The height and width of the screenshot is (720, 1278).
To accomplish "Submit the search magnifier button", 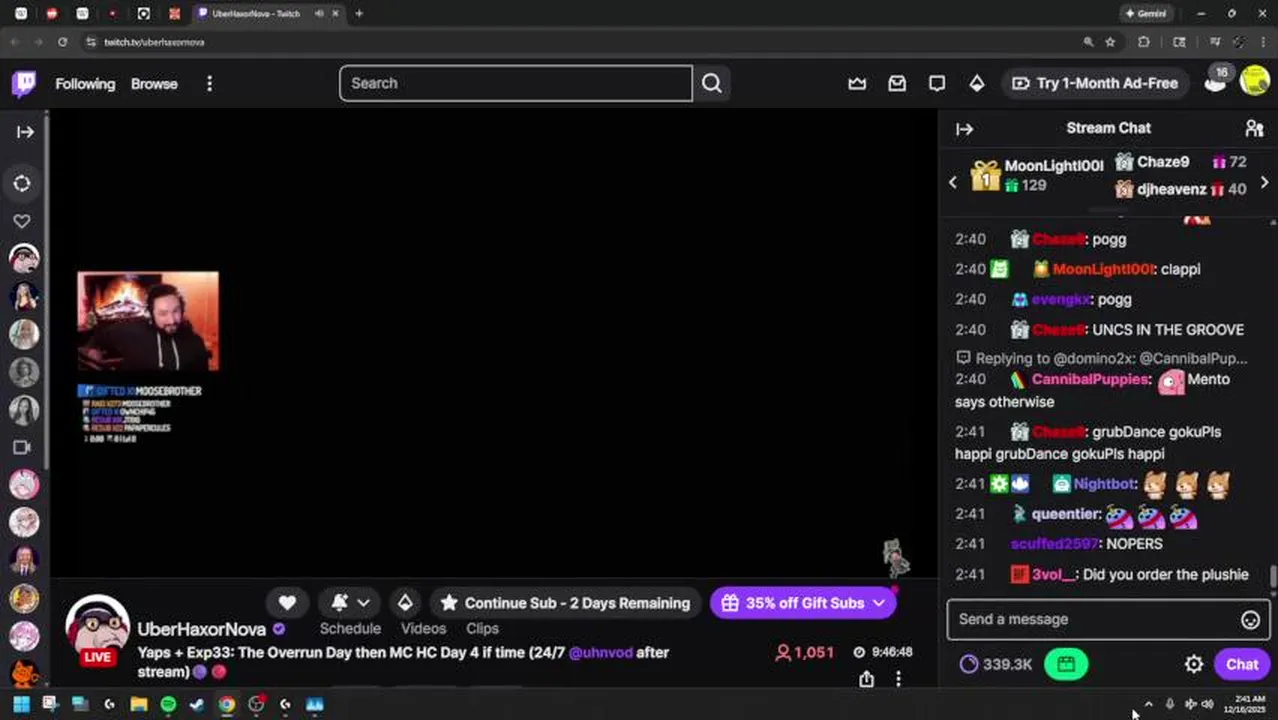I will tap(711, 83).
